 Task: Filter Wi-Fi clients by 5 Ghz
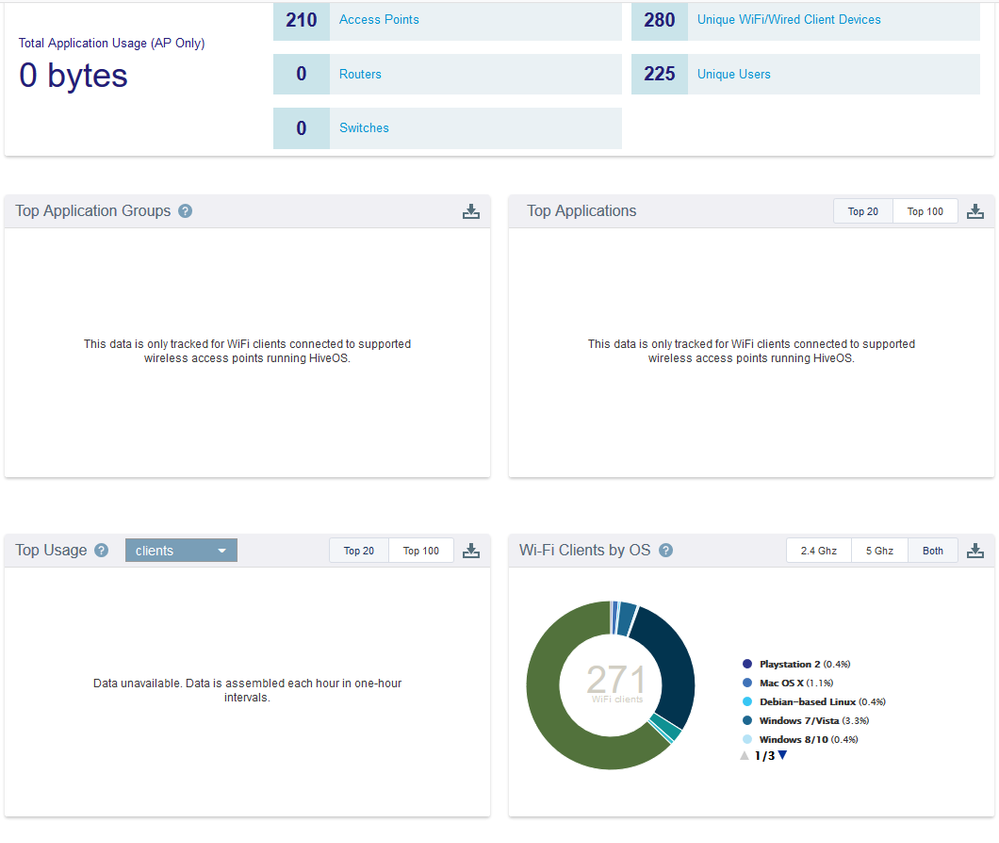879,551
